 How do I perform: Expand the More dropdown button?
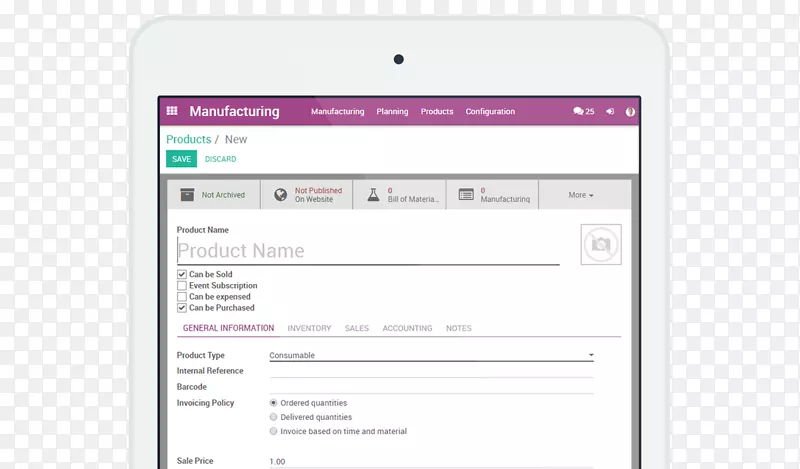581,195
